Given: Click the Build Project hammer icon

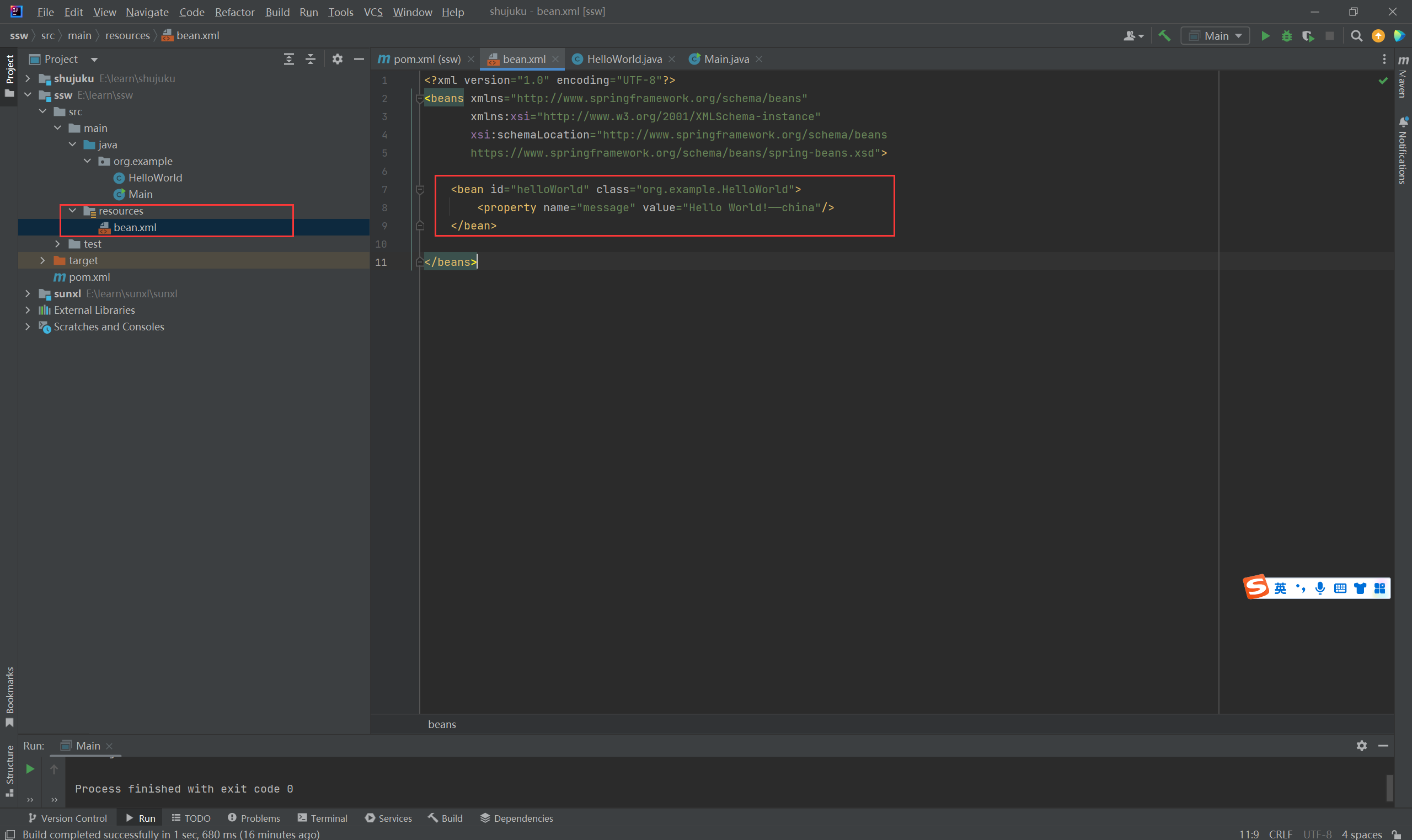Looking at the screenshot, I should [1164, 36].
